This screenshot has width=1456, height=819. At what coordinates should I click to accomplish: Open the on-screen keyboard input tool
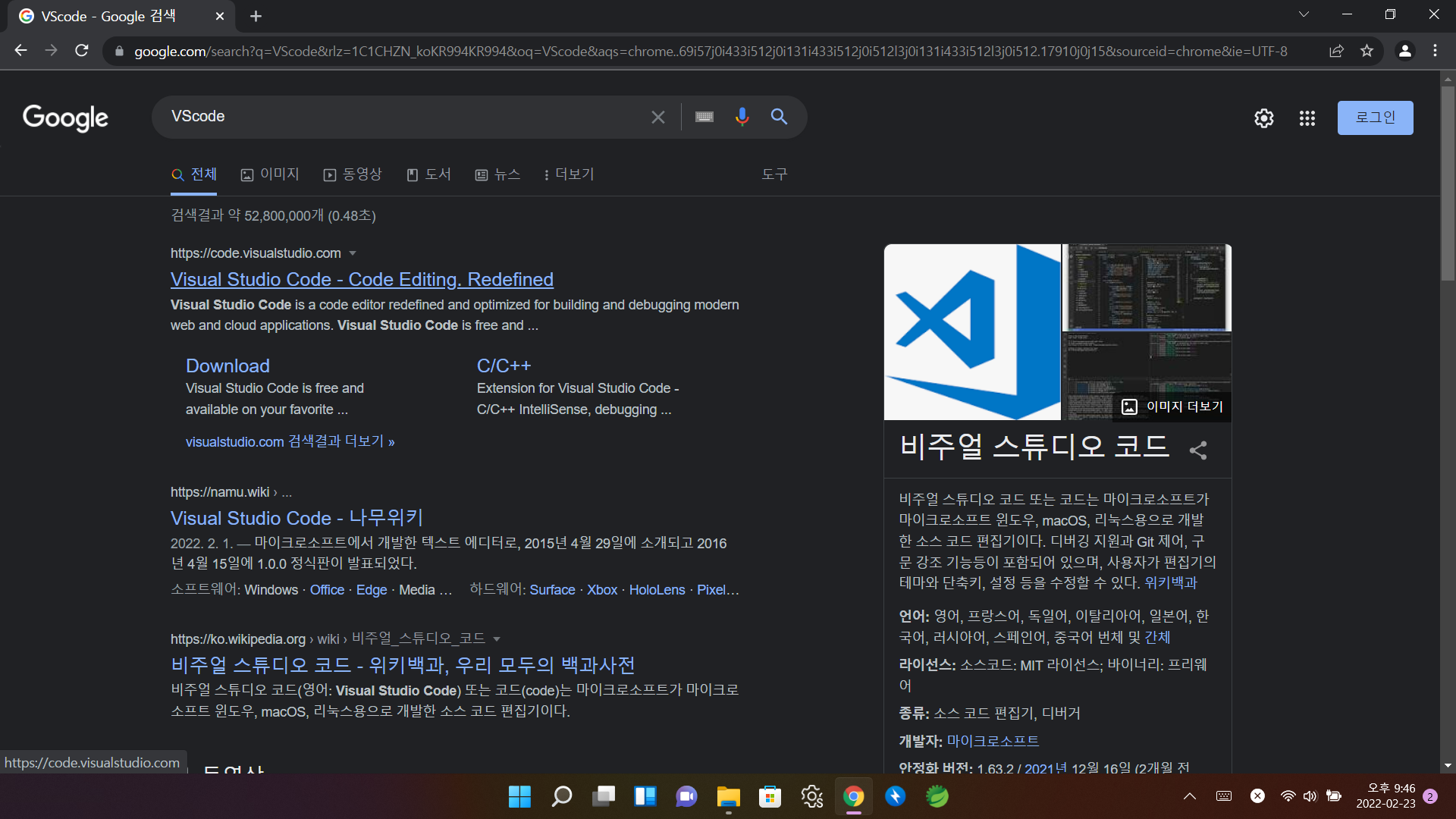[x=704, y=117]
